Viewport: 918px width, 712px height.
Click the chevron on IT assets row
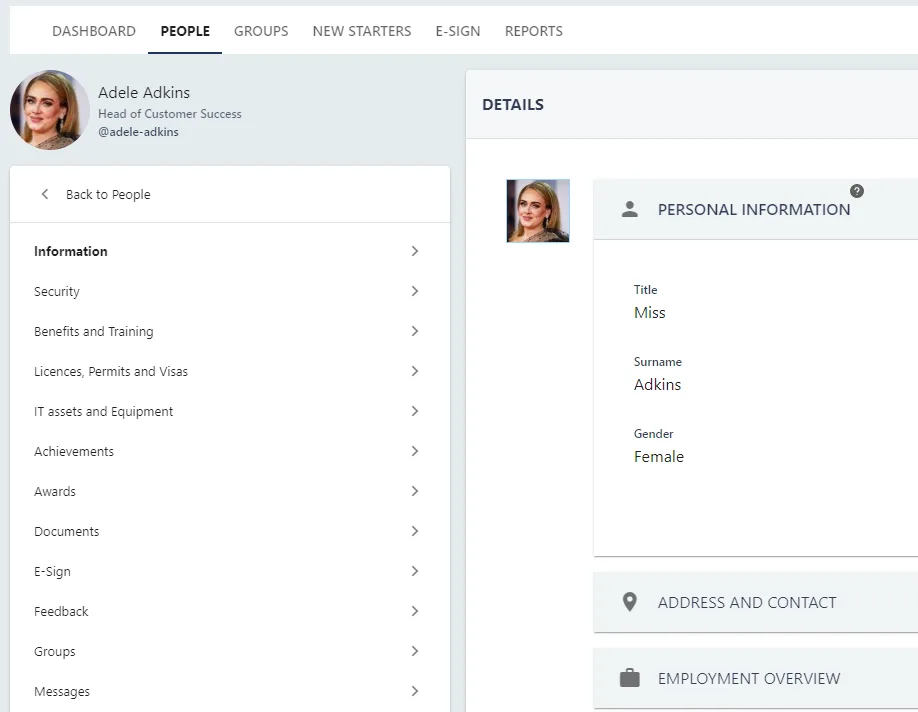click(x=415, y=411)
